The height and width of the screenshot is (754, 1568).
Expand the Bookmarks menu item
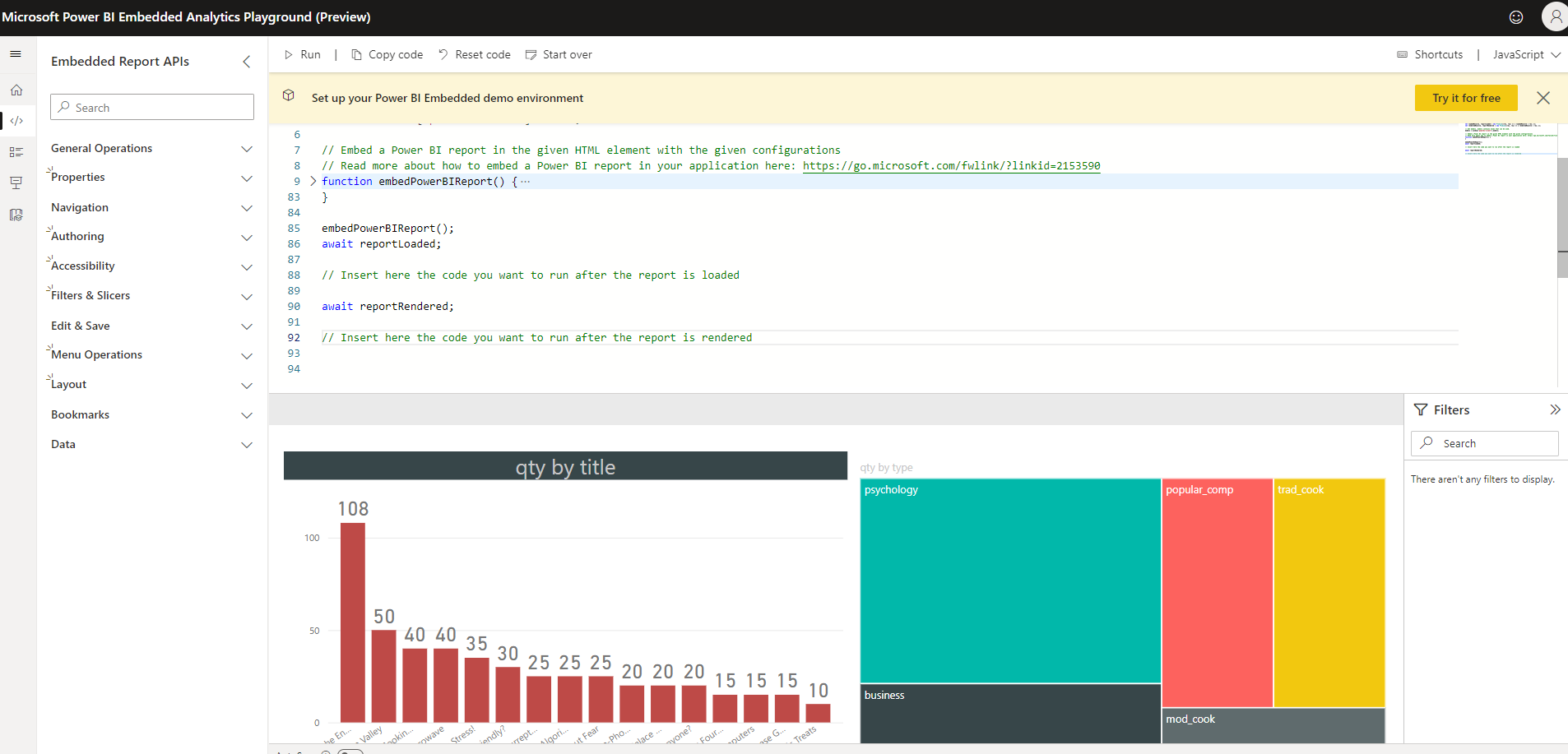click(x=246, y=416)
